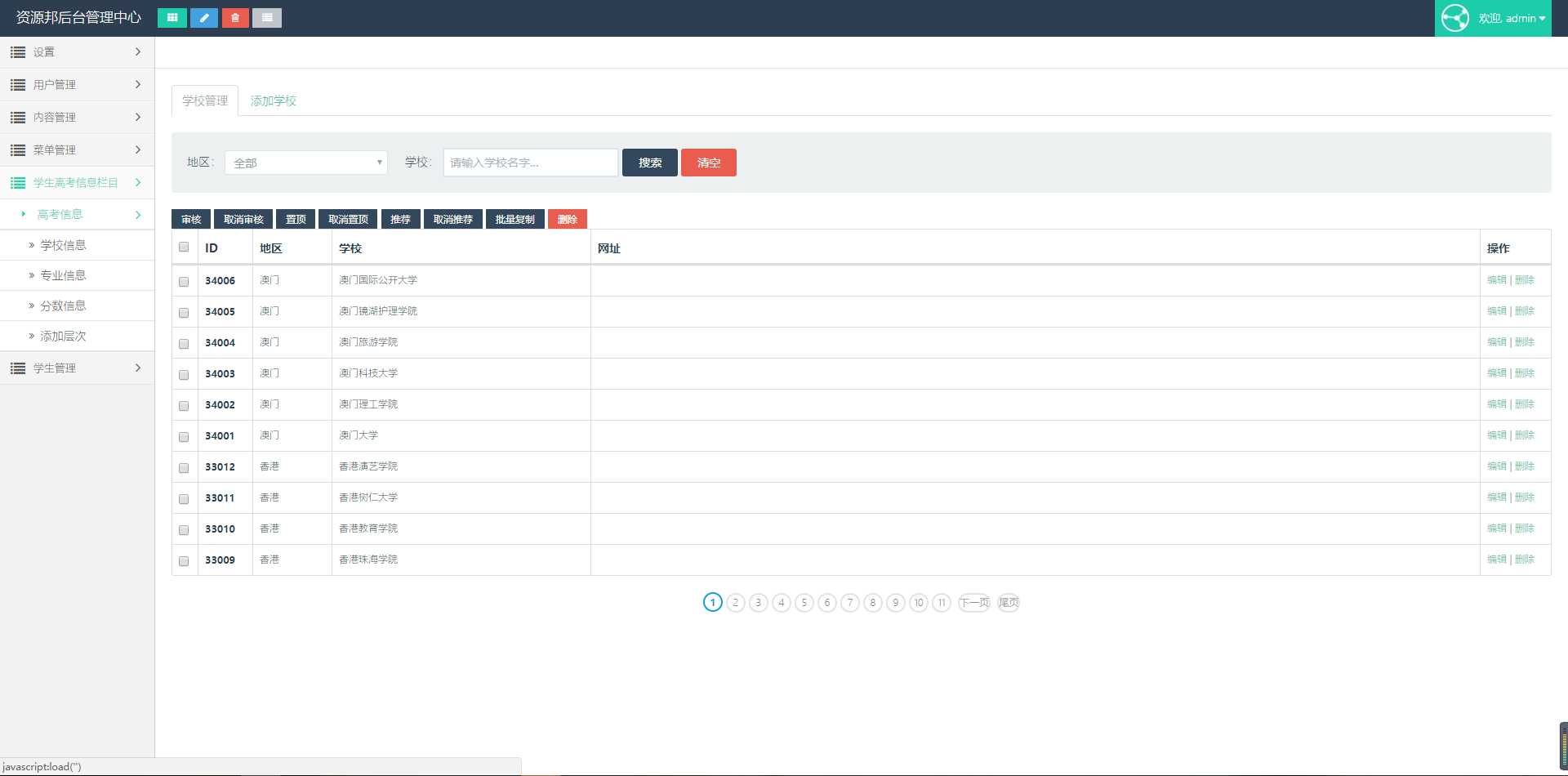The width and height of the screenshot is (1568, 776).
Task: Open 学校信息 in the sidebar
Action: click(63, 245)
